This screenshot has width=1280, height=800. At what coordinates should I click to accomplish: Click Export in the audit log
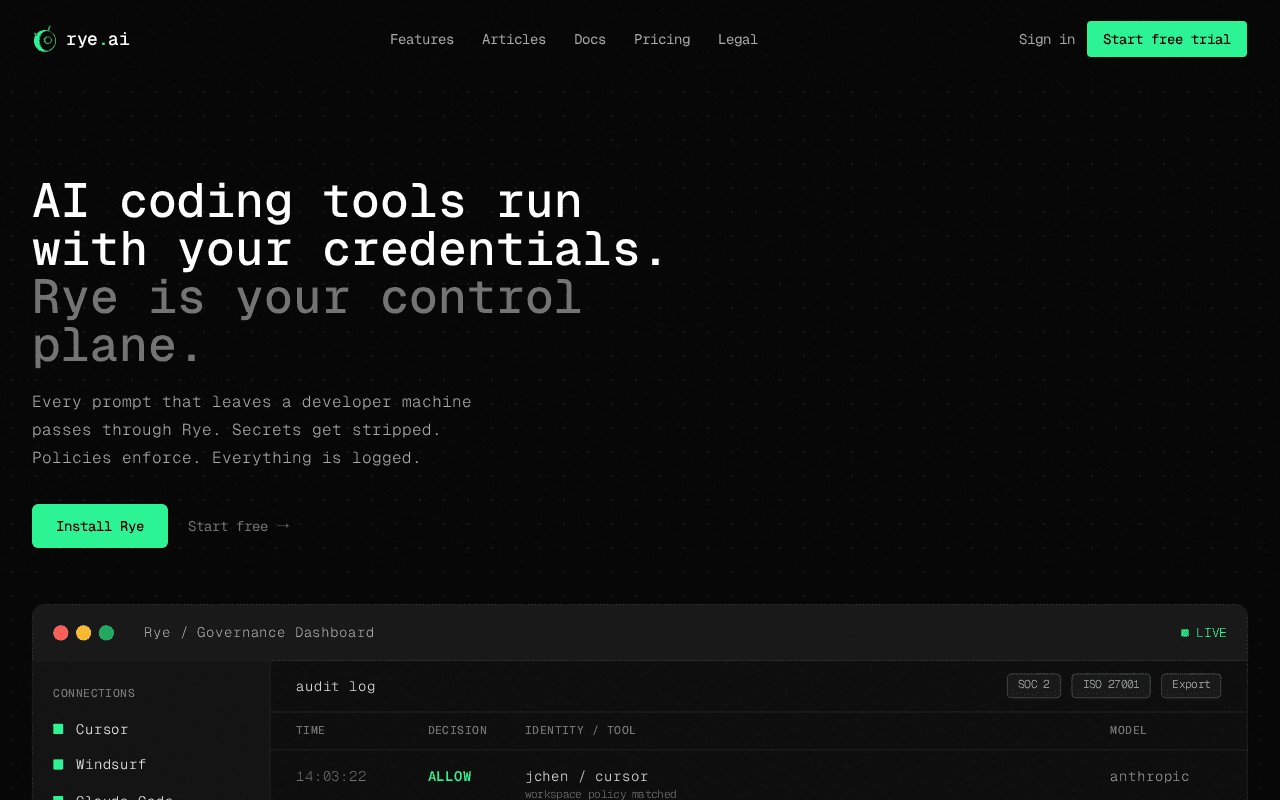tap(1191, 685)
